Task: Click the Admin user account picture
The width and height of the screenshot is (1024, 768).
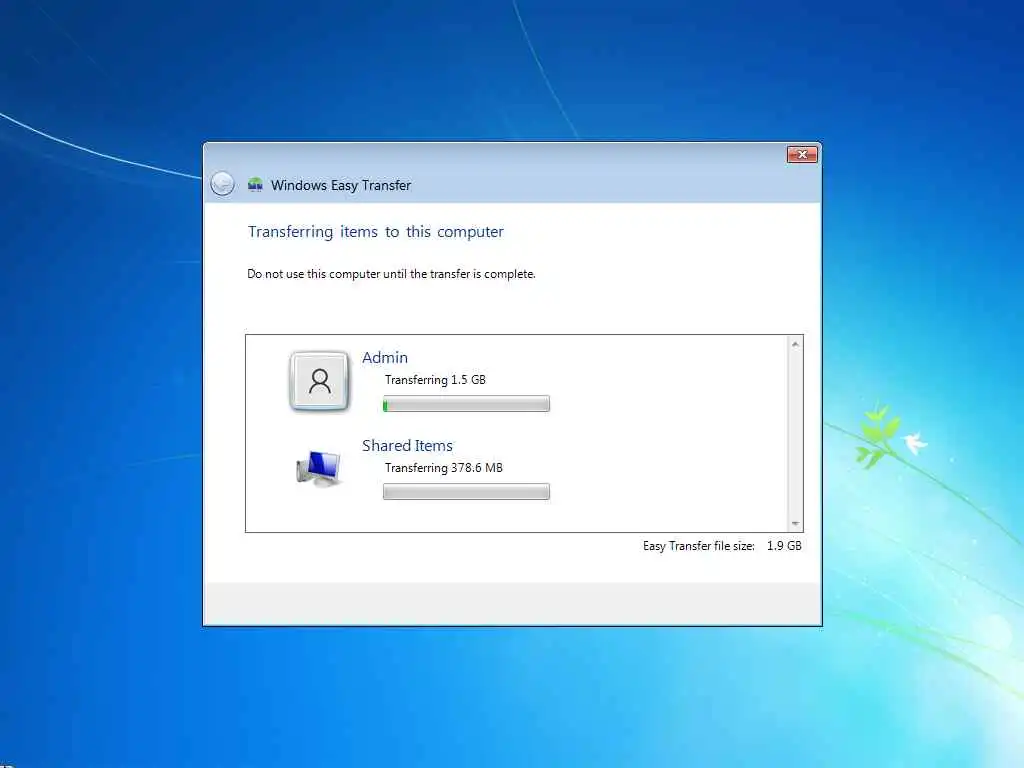Action: (x=319, y=381)
